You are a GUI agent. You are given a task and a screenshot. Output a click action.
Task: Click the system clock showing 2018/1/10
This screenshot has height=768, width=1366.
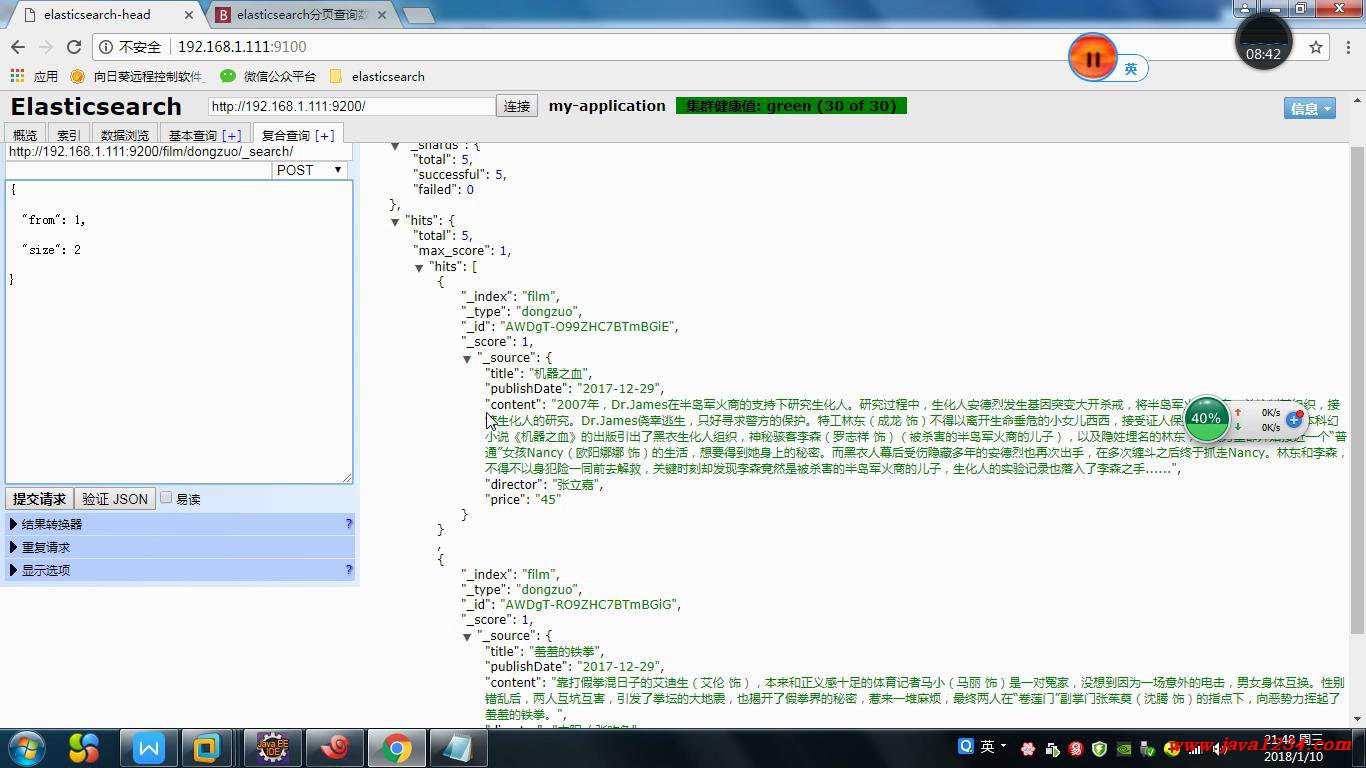pyautogui.click(x=1292, y=749)
